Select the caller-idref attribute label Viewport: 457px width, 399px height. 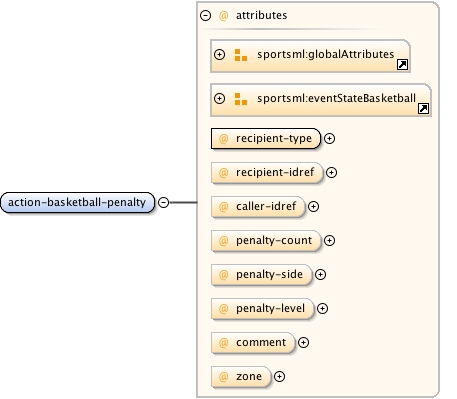point(266,207)
